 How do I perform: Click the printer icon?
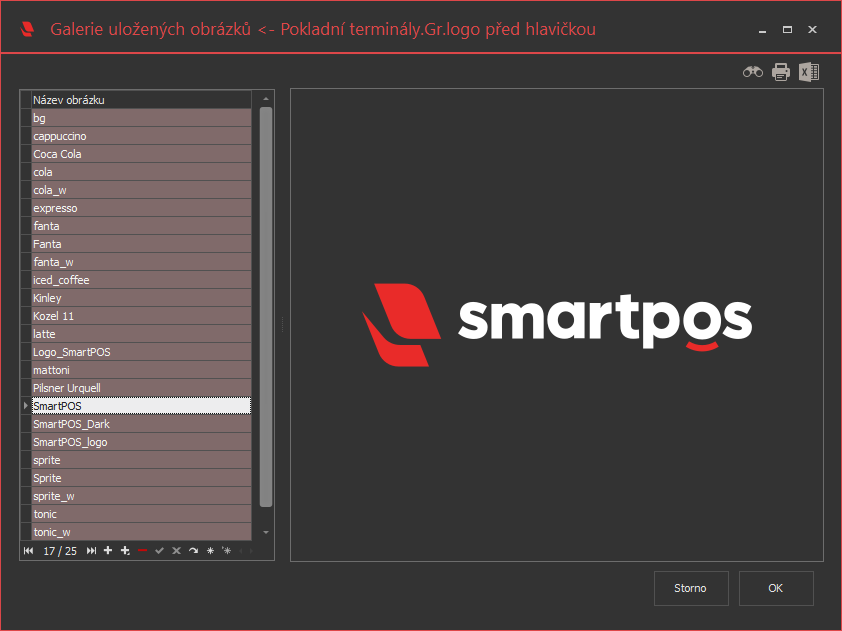click(781, 72)
